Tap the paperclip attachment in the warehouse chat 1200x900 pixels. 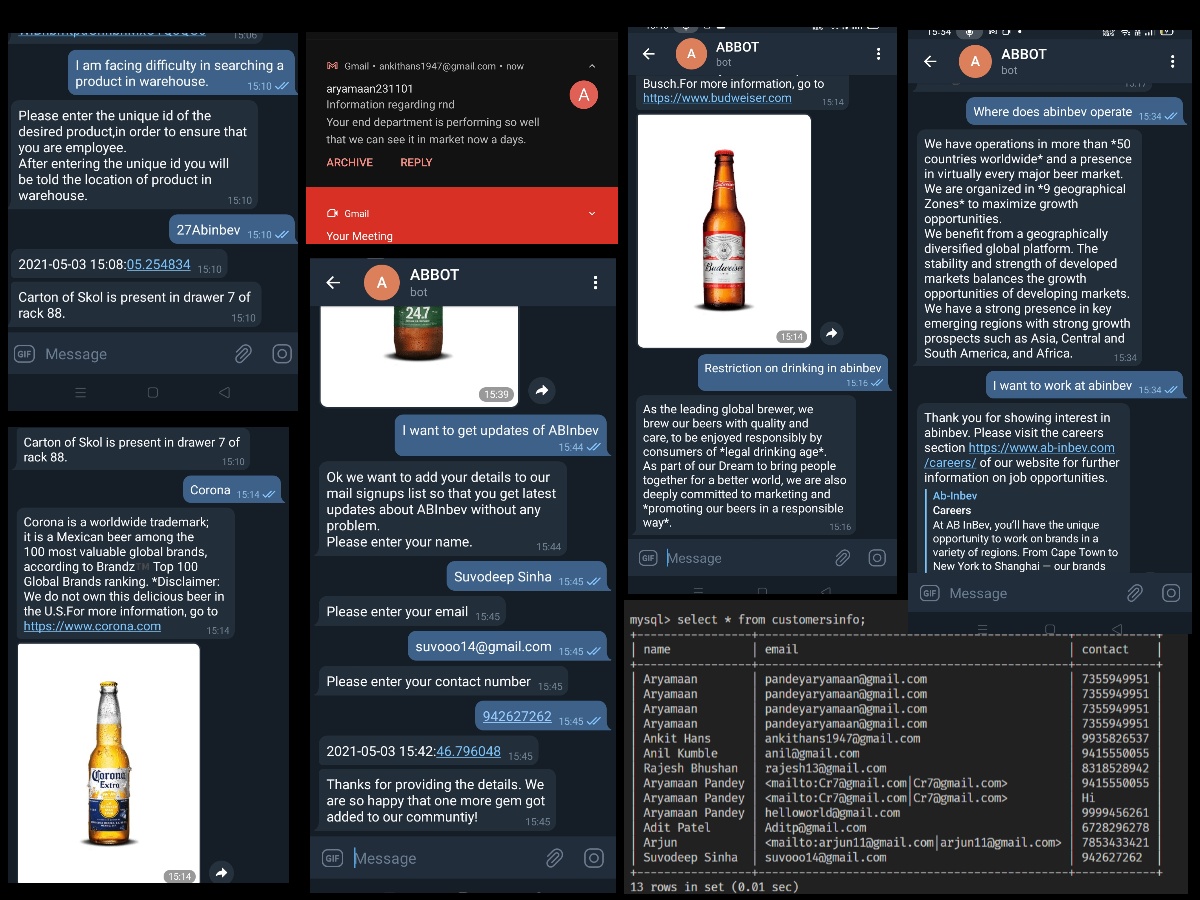pyautogui.click(x=243, y=353)
